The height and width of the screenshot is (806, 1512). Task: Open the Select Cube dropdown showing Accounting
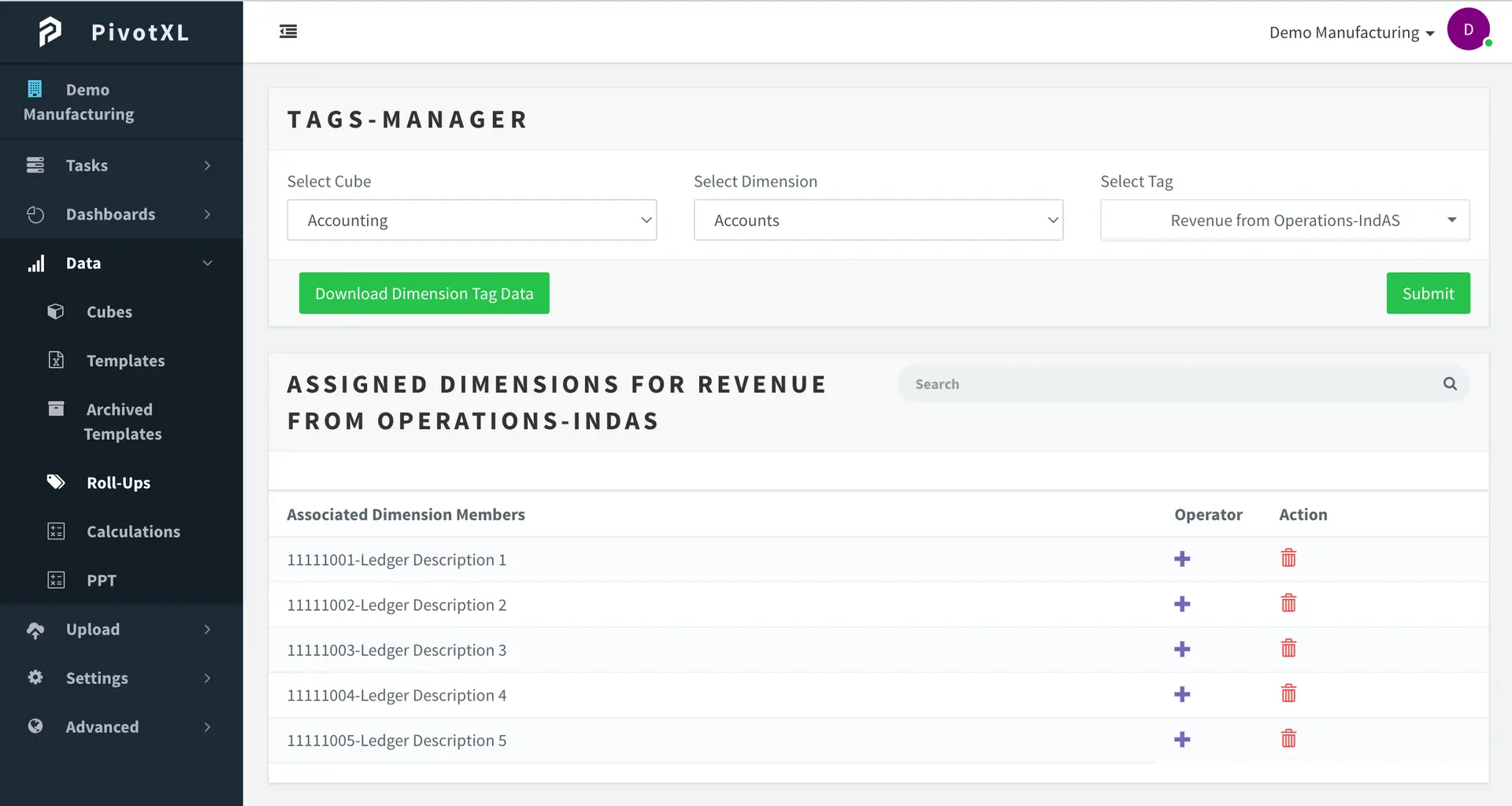(x=472, y=220)
